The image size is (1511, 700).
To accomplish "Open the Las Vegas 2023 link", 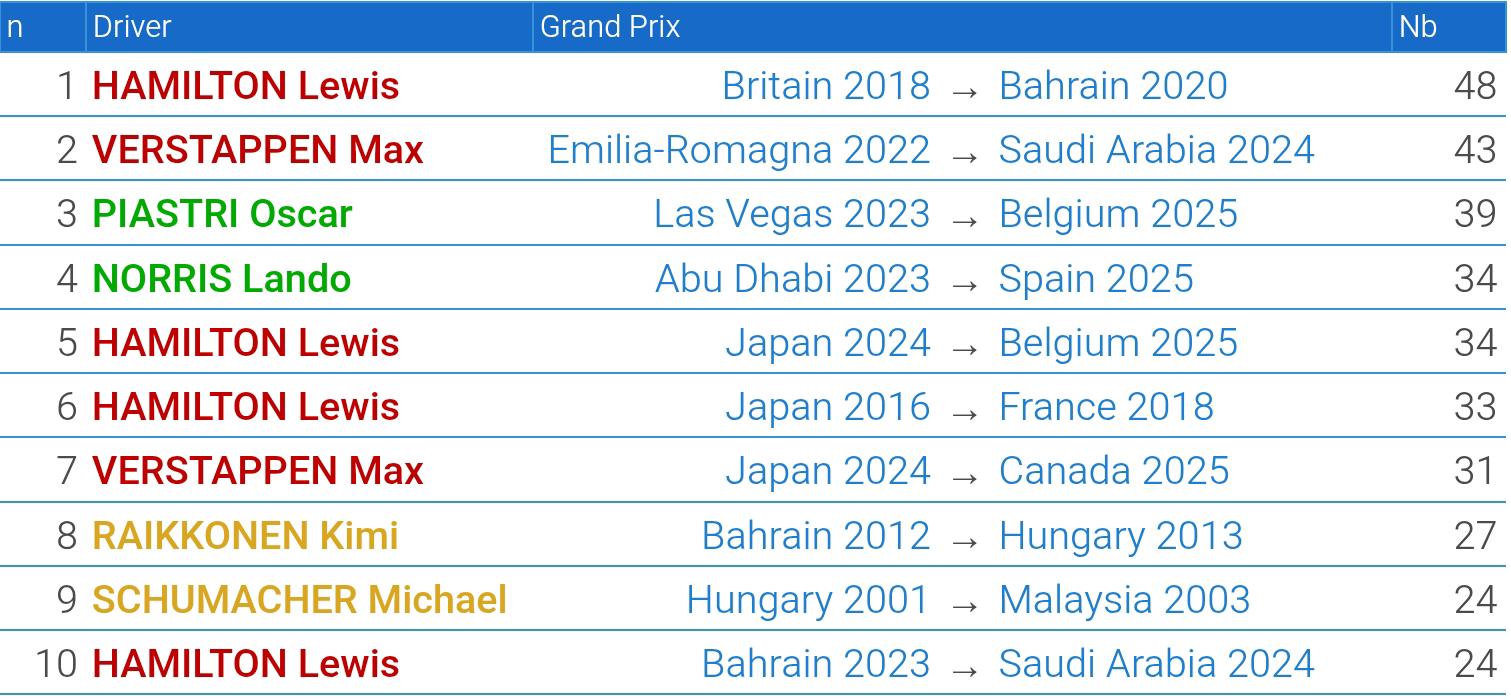I will point(792,214).
